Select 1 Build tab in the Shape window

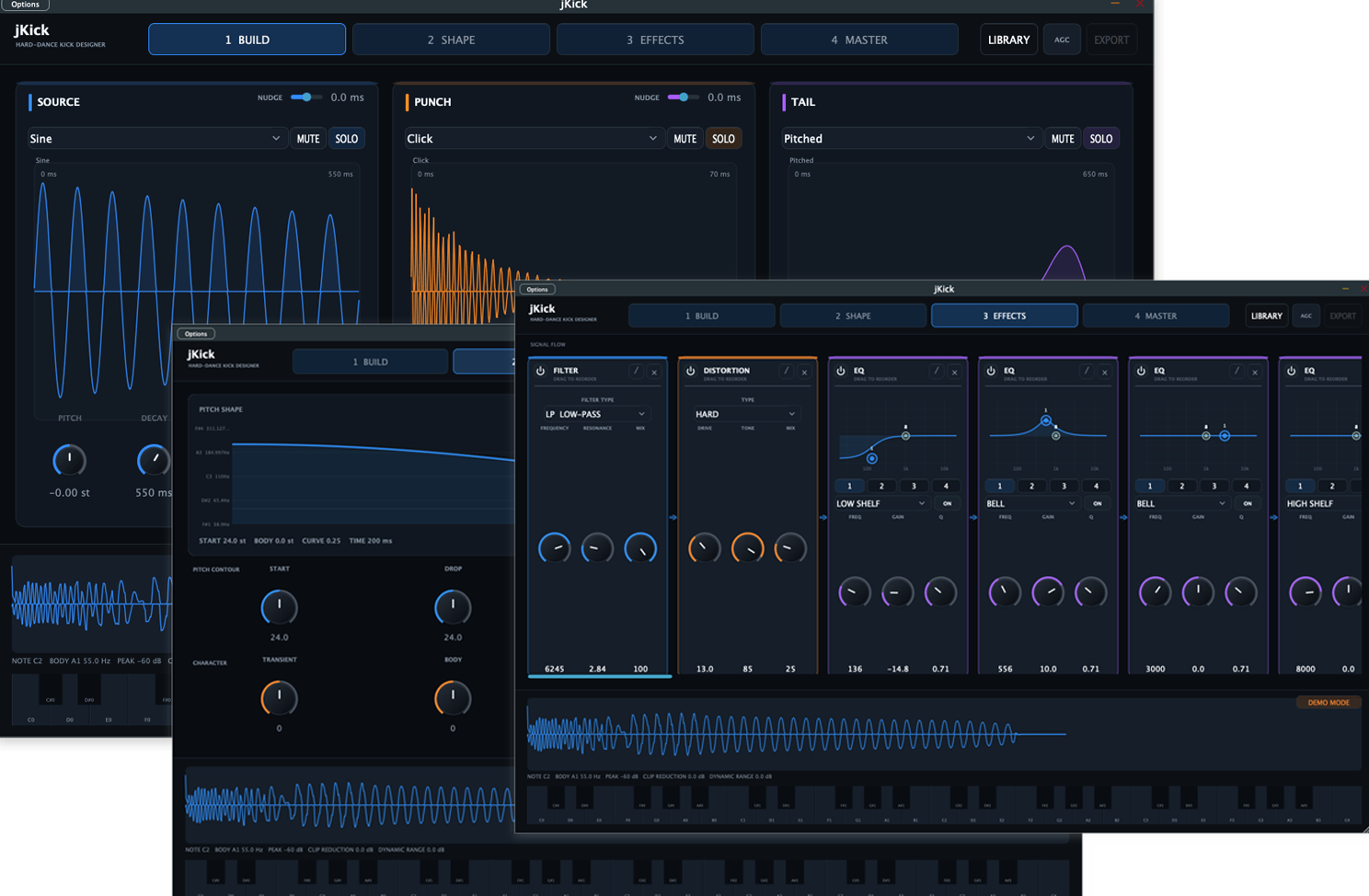click(x=370, y=362)
